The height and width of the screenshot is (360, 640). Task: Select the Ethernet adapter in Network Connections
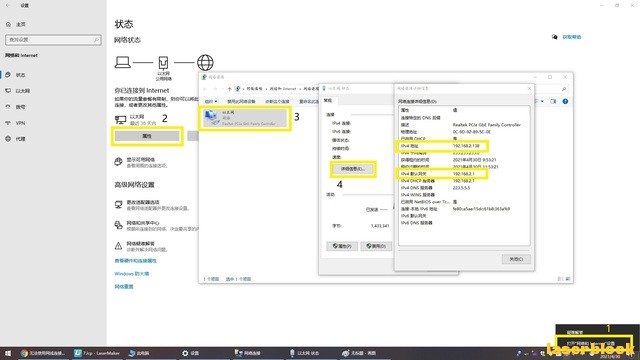coord(245,118)
